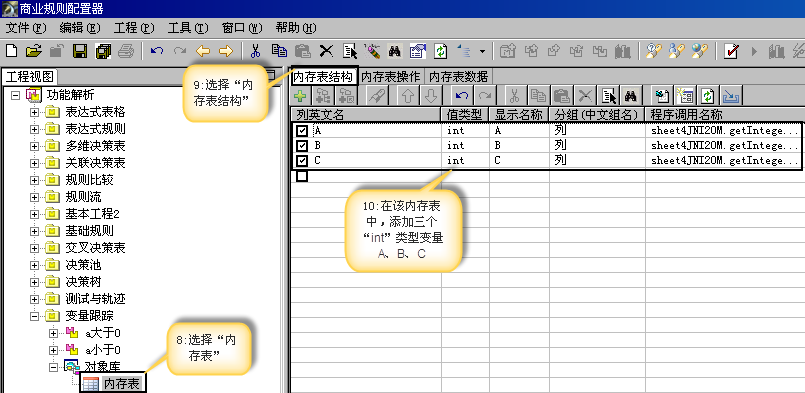Click the Move Down arrow in table toolbar
The width and height of the screenshot is (805, 393).
431,96
